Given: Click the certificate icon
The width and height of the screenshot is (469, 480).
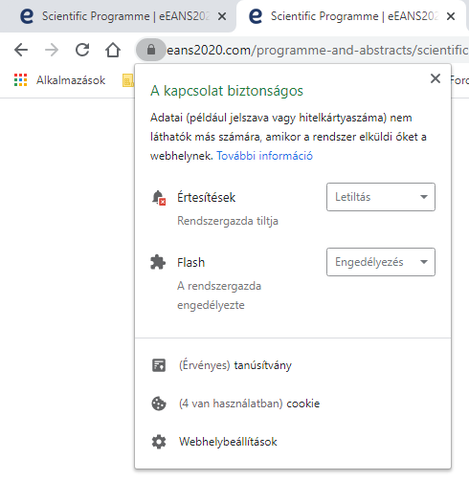Looking at the screenshot, I should (159, 365).
